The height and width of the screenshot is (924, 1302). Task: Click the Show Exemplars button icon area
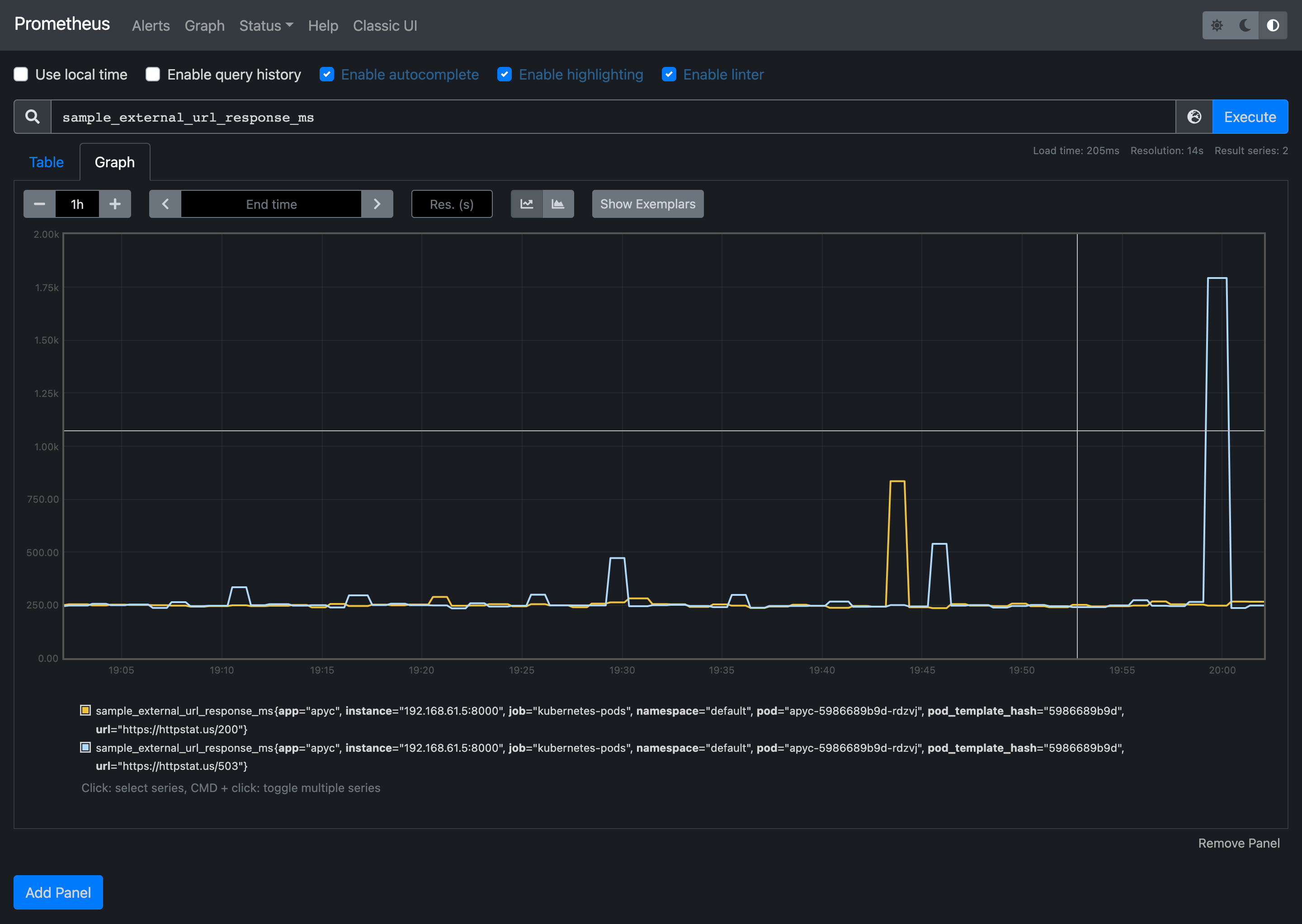[x=647, y=204]
